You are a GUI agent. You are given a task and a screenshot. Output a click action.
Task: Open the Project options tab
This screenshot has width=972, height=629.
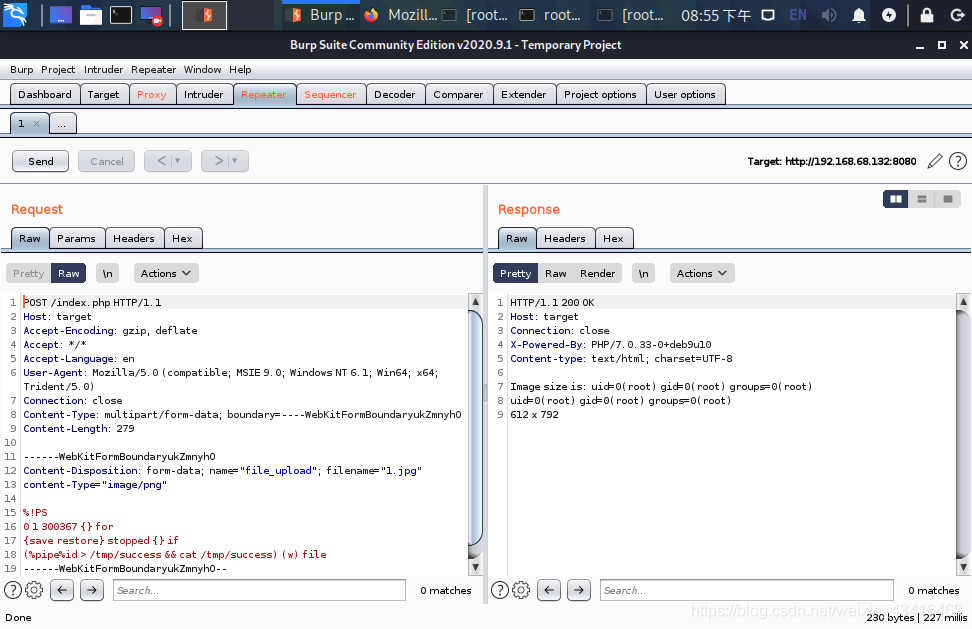tap(600, 94)
